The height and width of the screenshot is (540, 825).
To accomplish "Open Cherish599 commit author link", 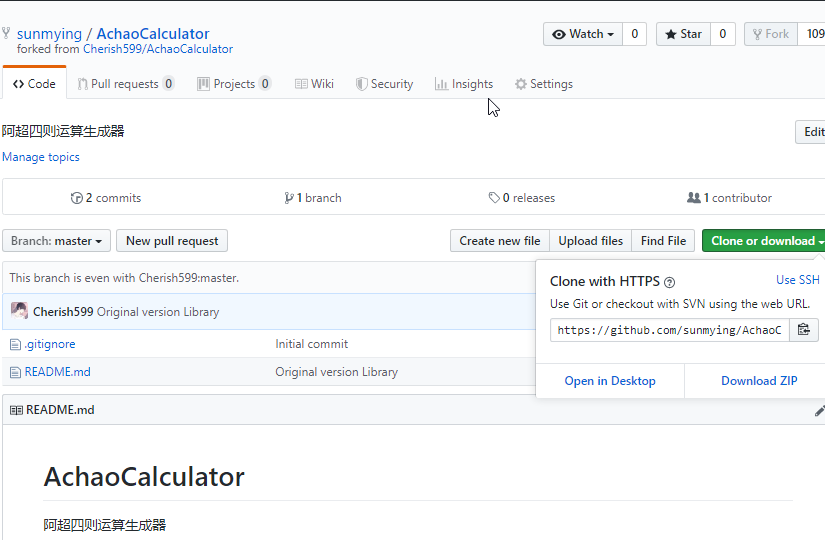I will click(x=63, y=312).
